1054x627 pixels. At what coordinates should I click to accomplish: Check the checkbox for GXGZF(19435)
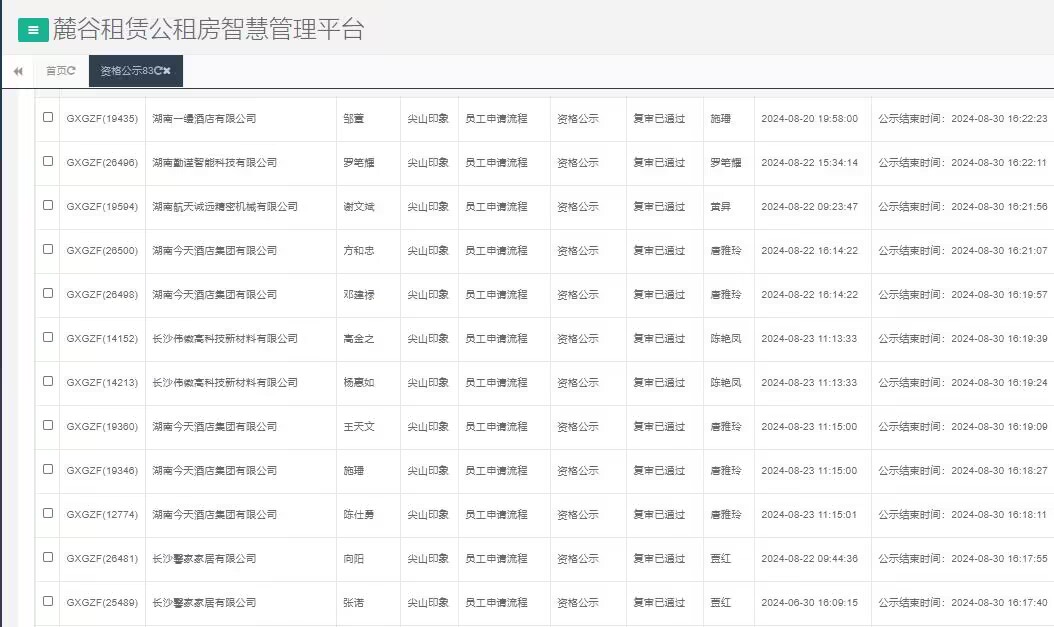(x=47, y=118)
